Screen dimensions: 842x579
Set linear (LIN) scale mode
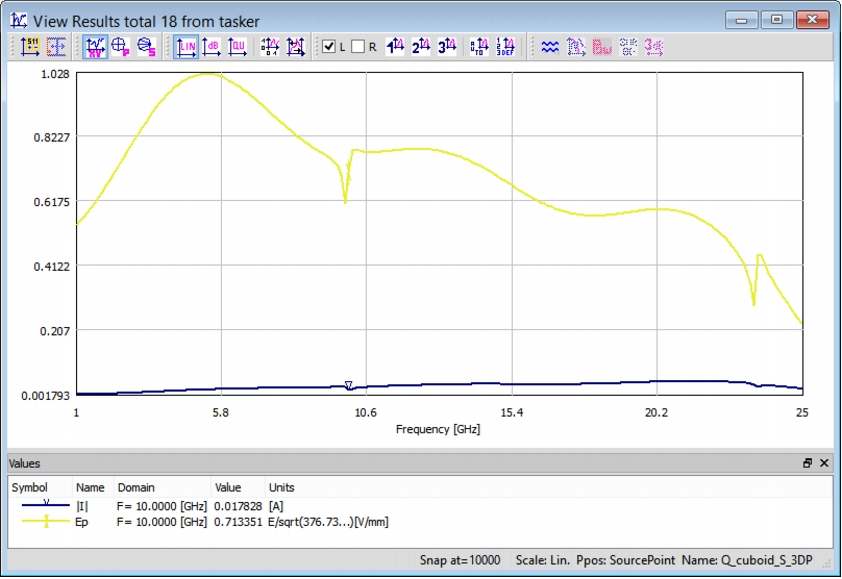pyautogui.click(x=186, y=47)
